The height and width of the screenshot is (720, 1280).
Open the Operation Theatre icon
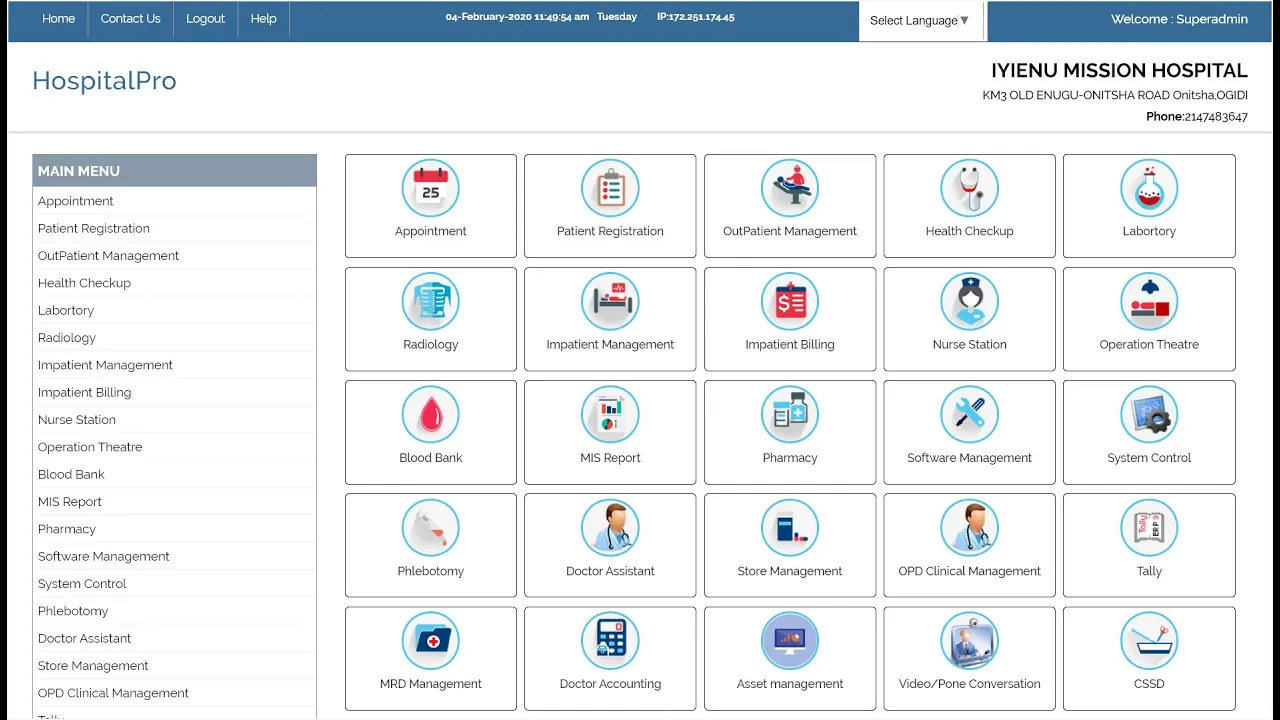pos(1149,301)
